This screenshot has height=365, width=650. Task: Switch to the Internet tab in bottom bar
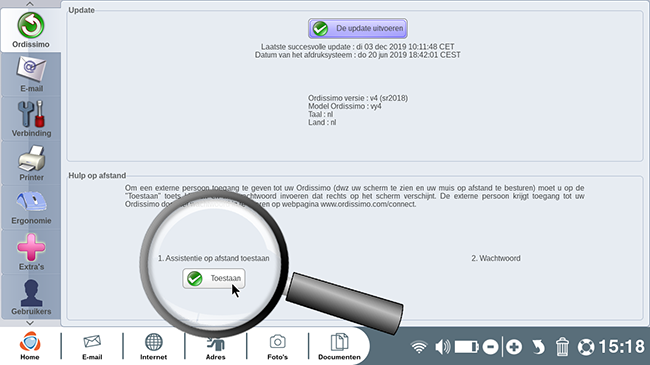153,346
